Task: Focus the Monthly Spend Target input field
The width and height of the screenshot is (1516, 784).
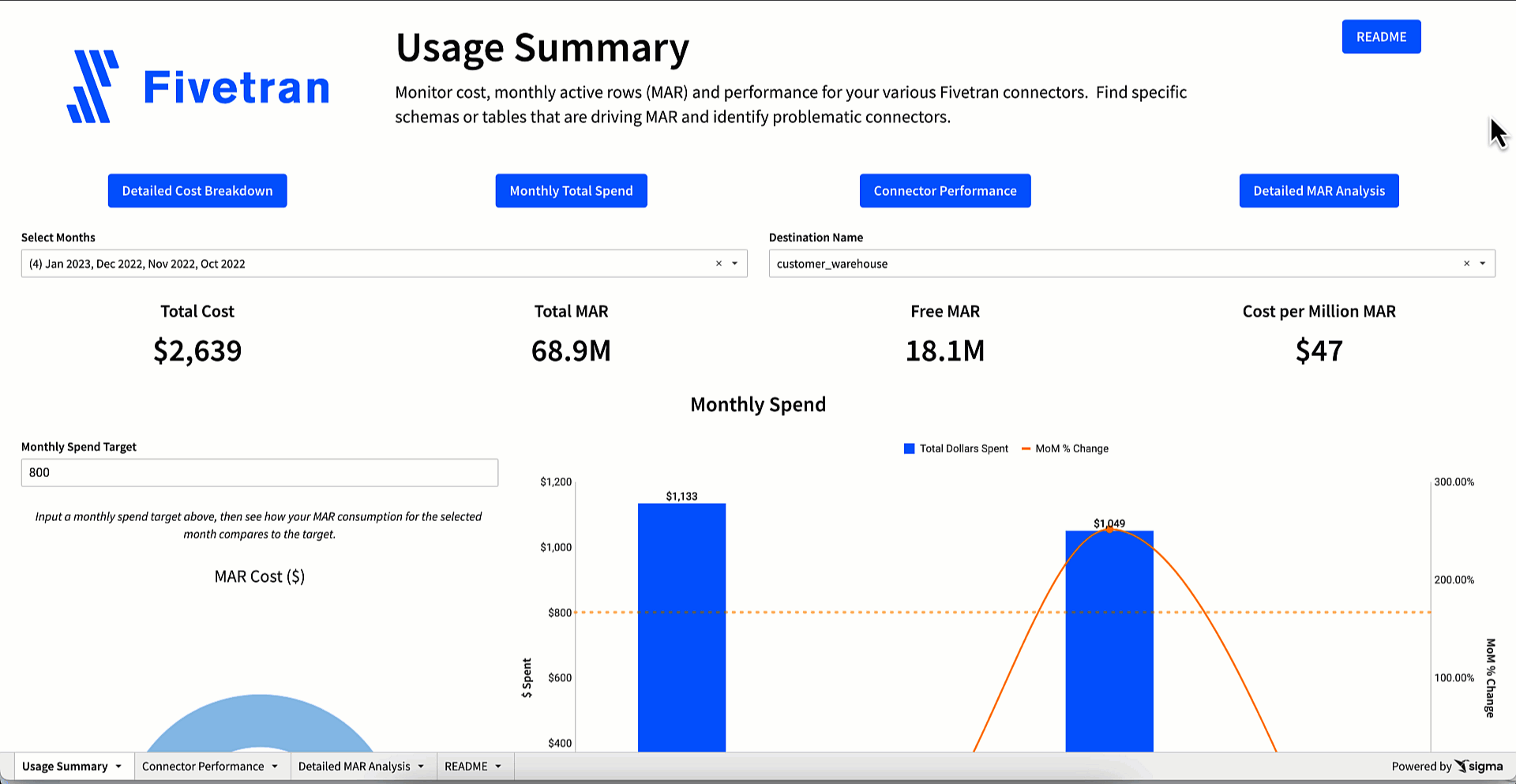Action: point(260,473)
